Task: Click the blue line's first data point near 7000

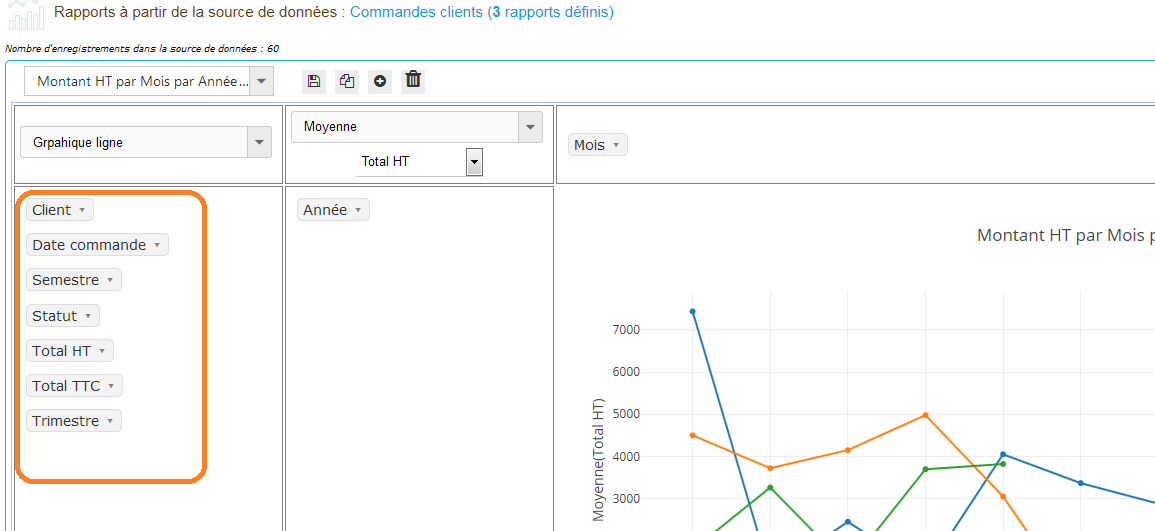Action: click(692, 312)
